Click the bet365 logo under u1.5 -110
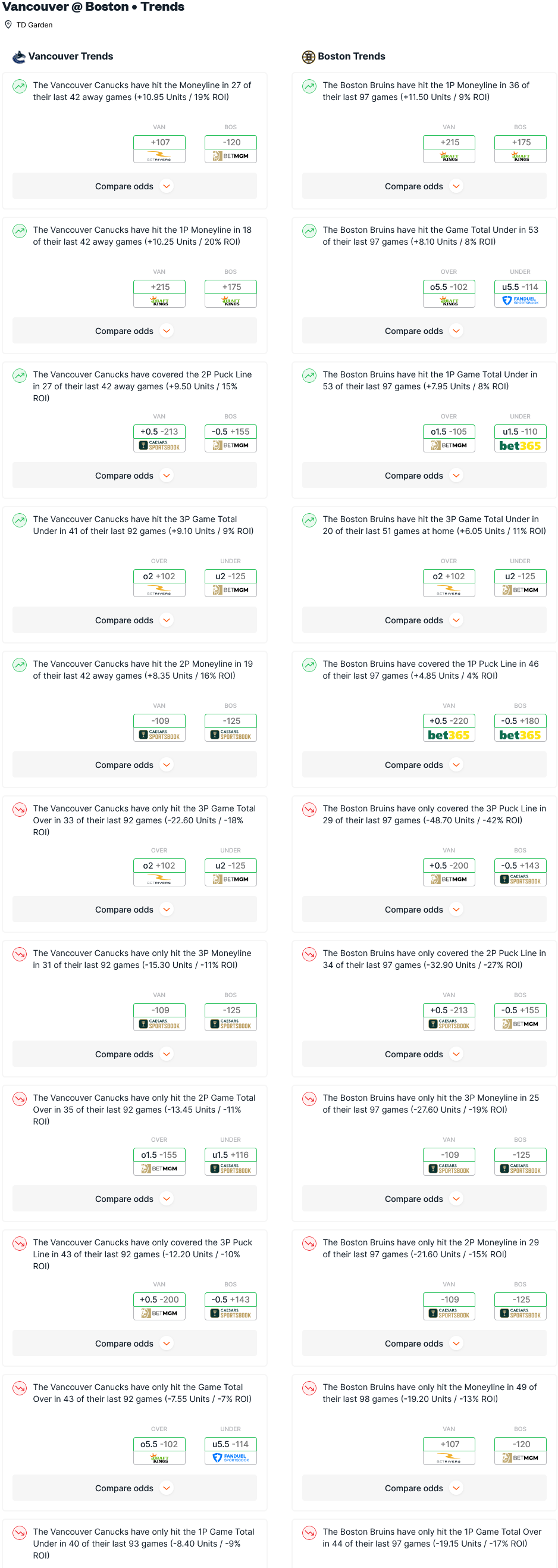 520,446
